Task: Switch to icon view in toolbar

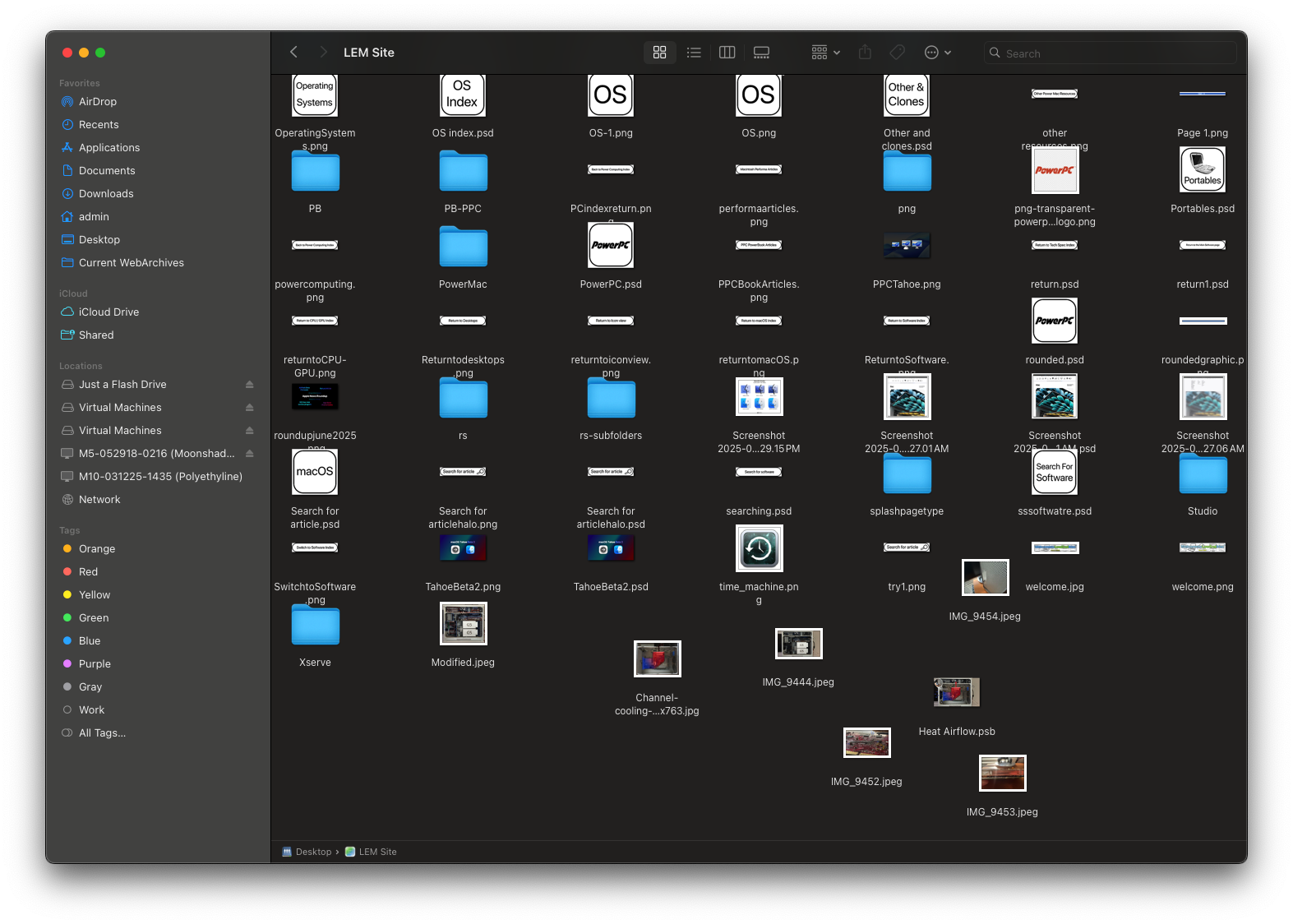Action: pyautogui.click(x=659, y=53)
